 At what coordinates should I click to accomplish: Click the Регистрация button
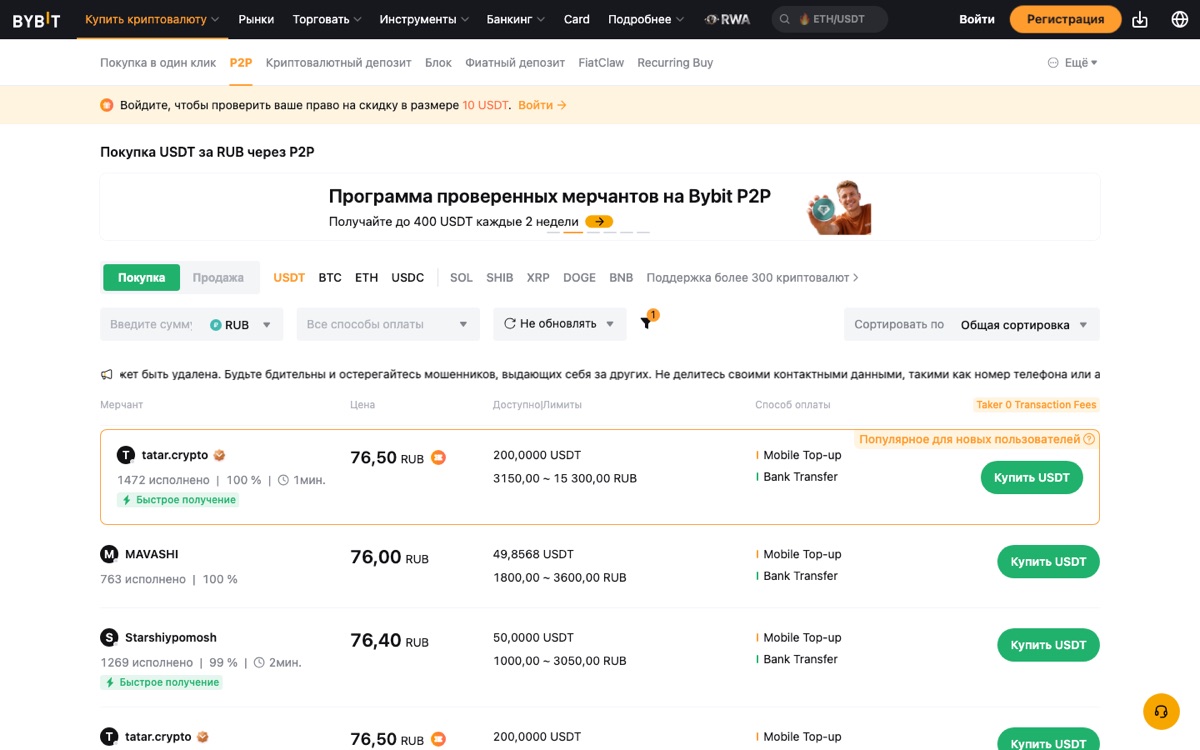click(1066, 19)
